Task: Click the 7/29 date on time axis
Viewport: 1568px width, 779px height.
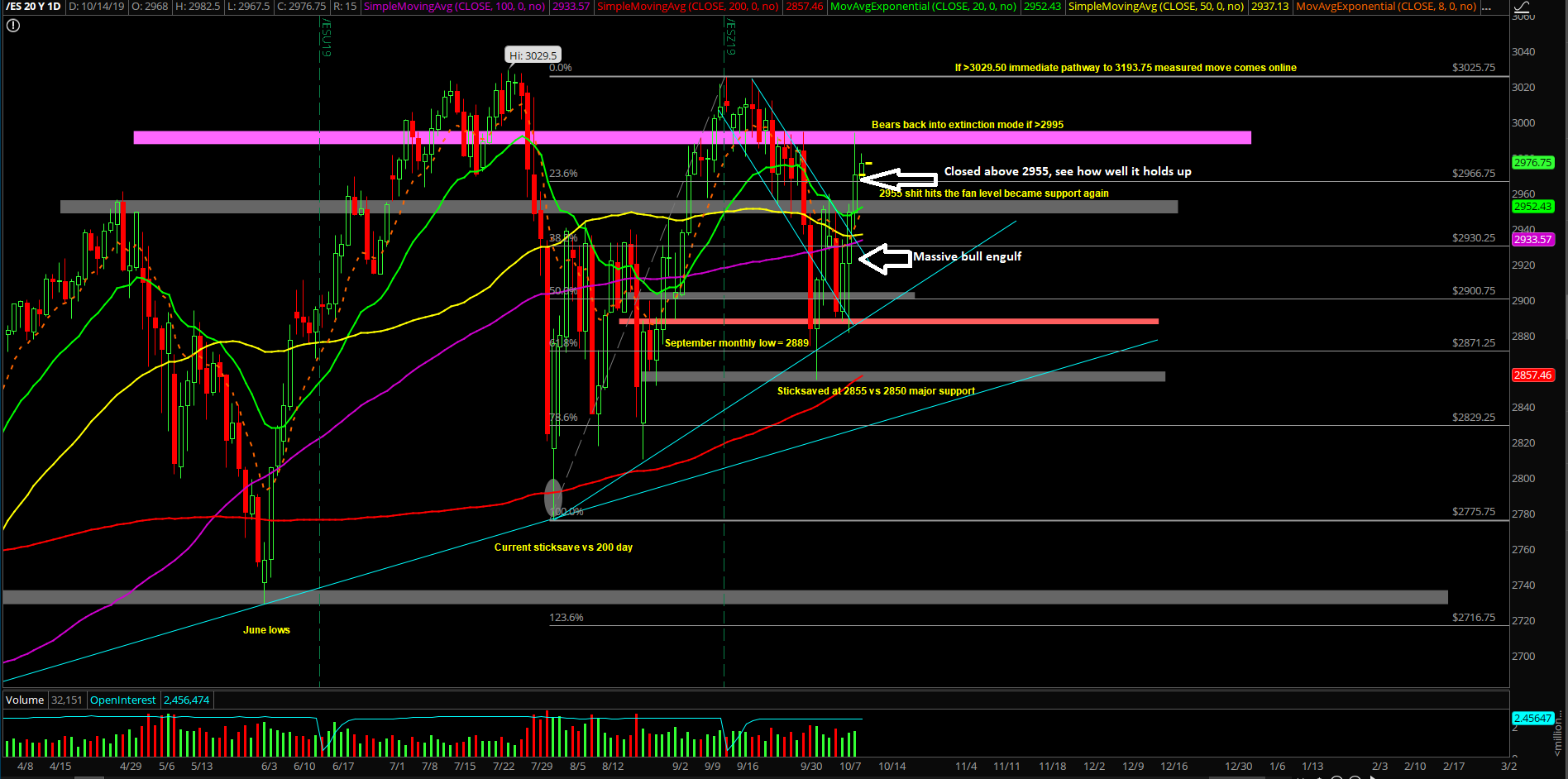Action: (x=542, y=767)
